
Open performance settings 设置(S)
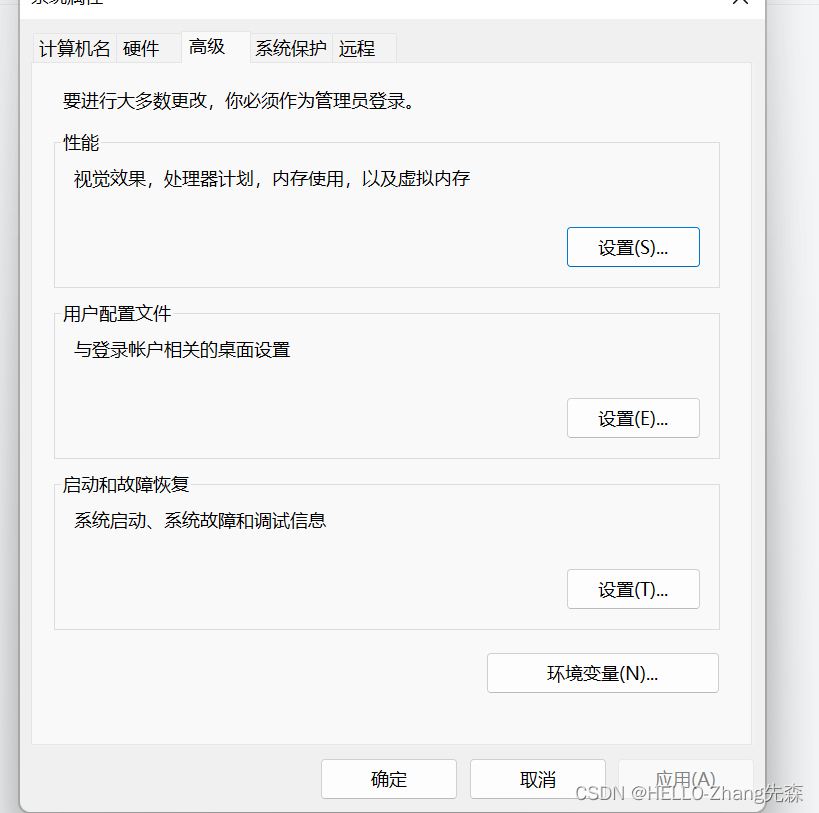pyautogui.click(x=633, y=247)
